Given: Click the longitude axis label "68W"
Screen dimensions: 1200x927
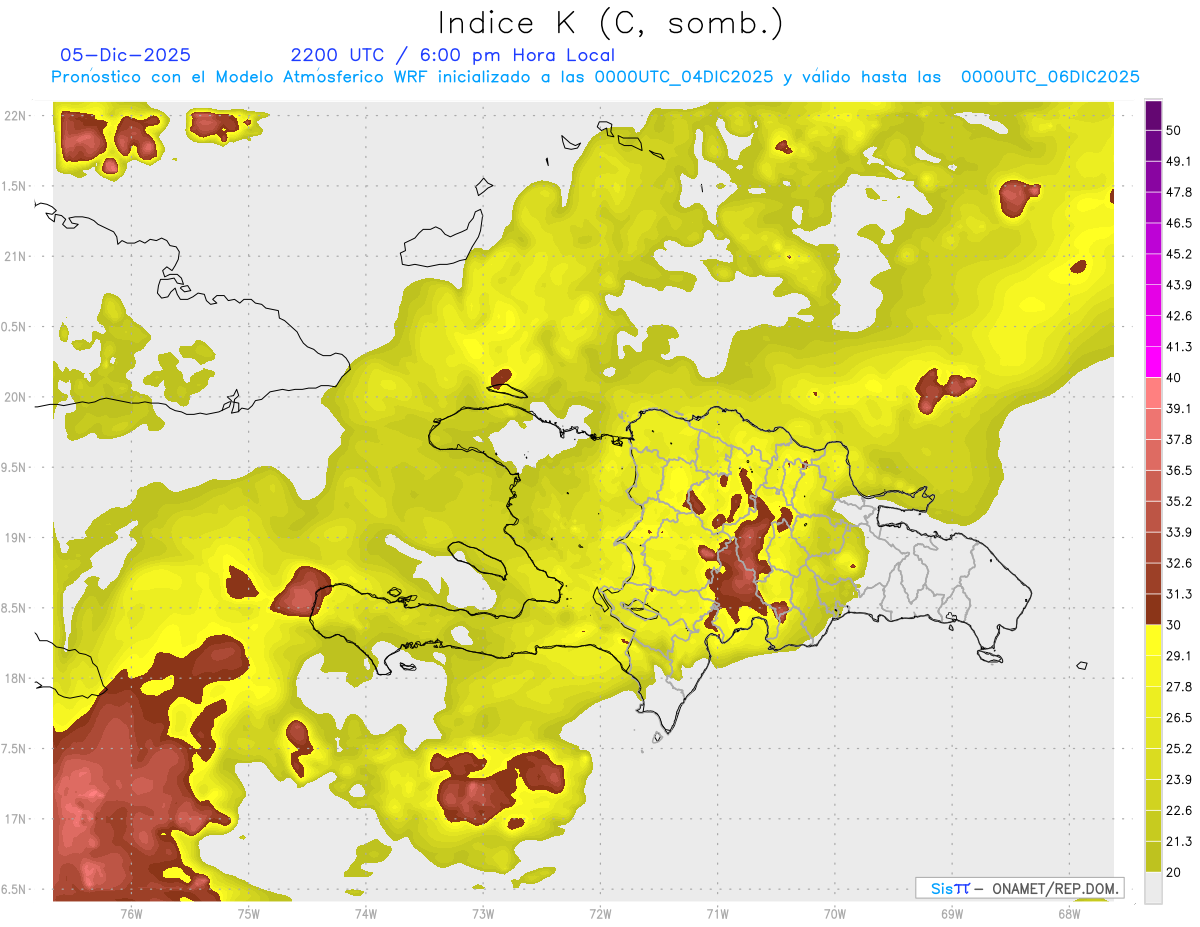Looking at the screenshot, I should [1069, 913].
